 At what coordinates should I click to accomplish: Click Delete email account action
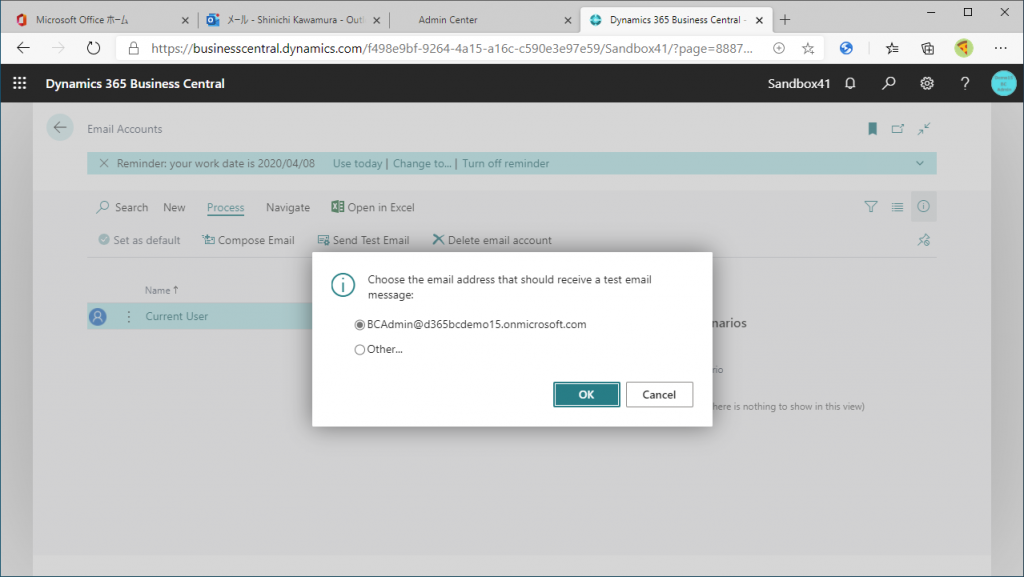[x=492, y=240]
